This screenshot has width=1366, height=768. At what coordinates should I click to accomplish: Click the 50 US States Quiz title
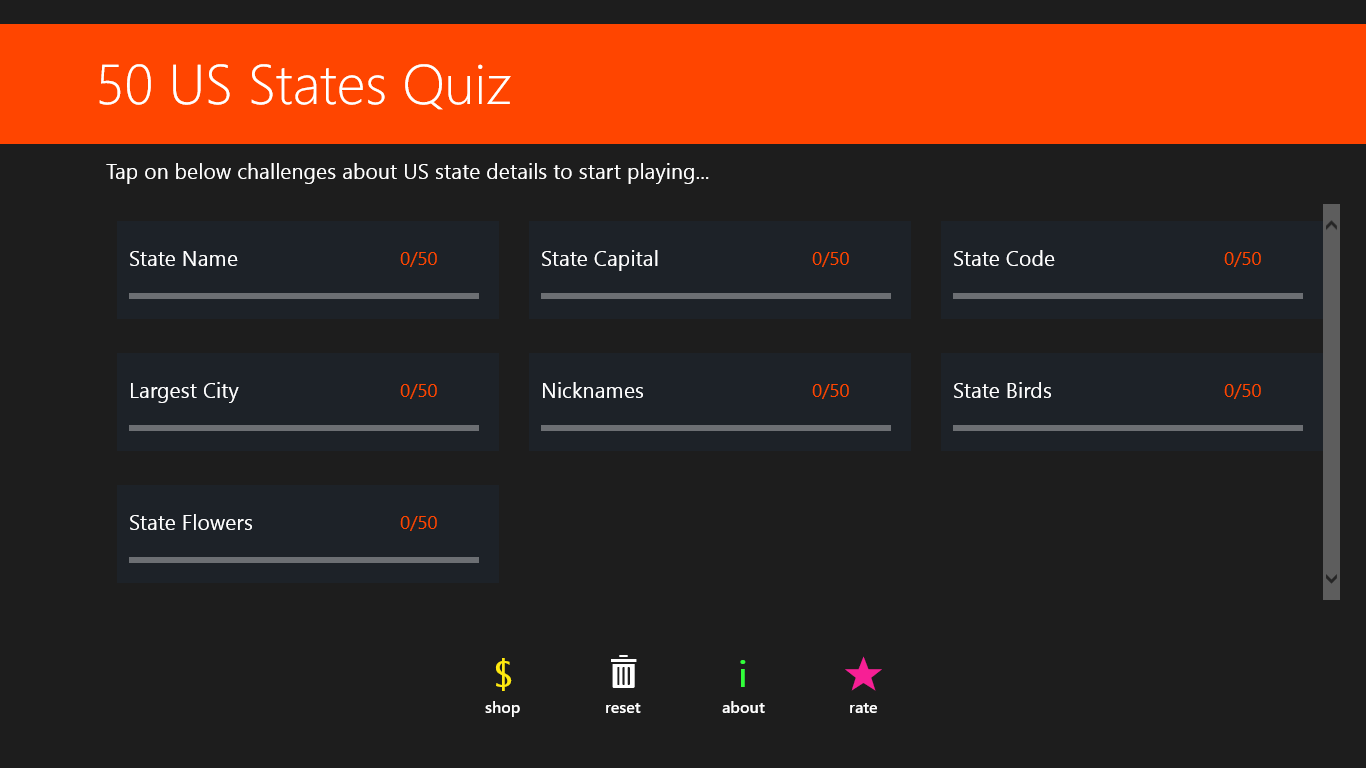tap(304, 85)
